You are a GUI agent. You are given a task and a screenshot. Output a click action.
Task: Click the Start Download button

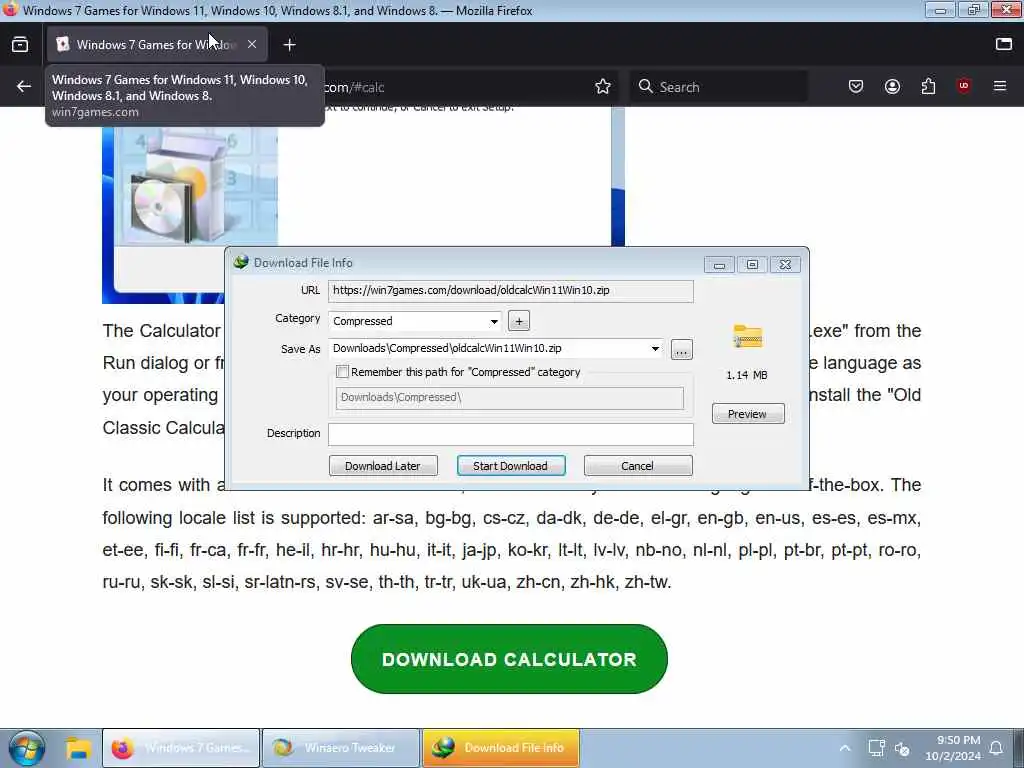click(511, 466)
